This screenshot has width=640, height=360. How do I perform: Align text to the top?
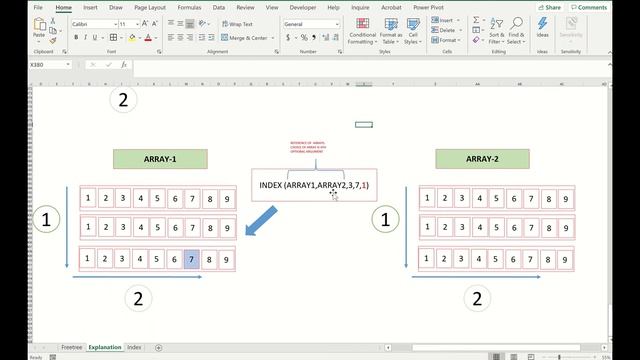pos(171,24)
